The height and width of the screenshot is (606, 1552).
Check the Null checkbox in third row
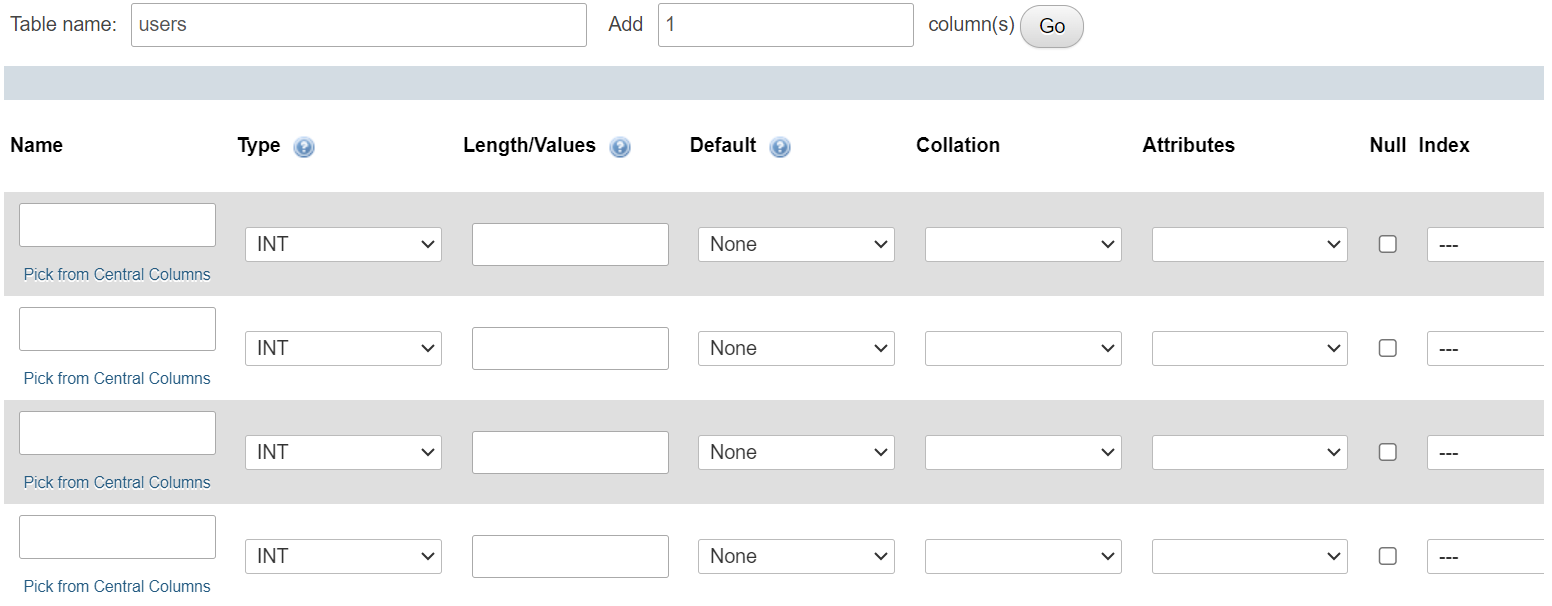[1388, 452]
